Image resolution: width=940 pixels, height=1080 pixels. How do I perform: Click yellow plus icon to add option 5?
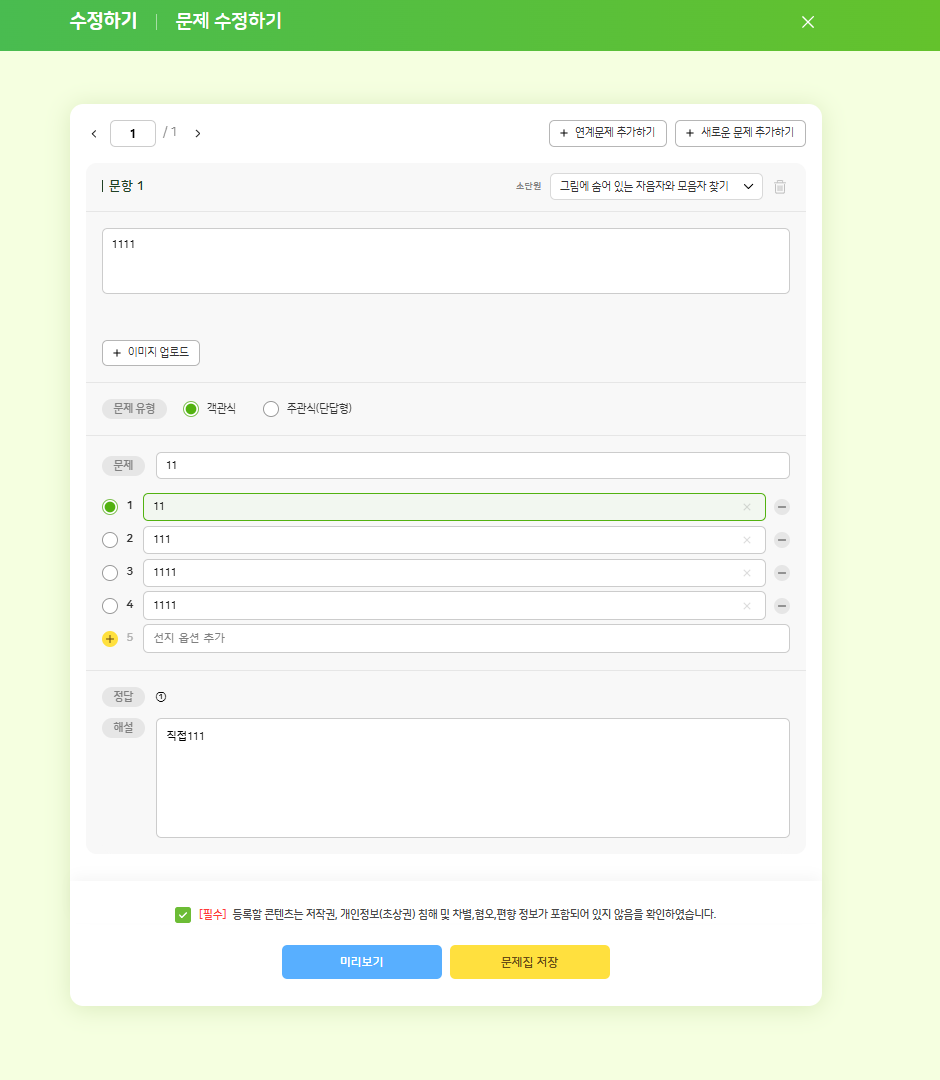tap(110, 639)
